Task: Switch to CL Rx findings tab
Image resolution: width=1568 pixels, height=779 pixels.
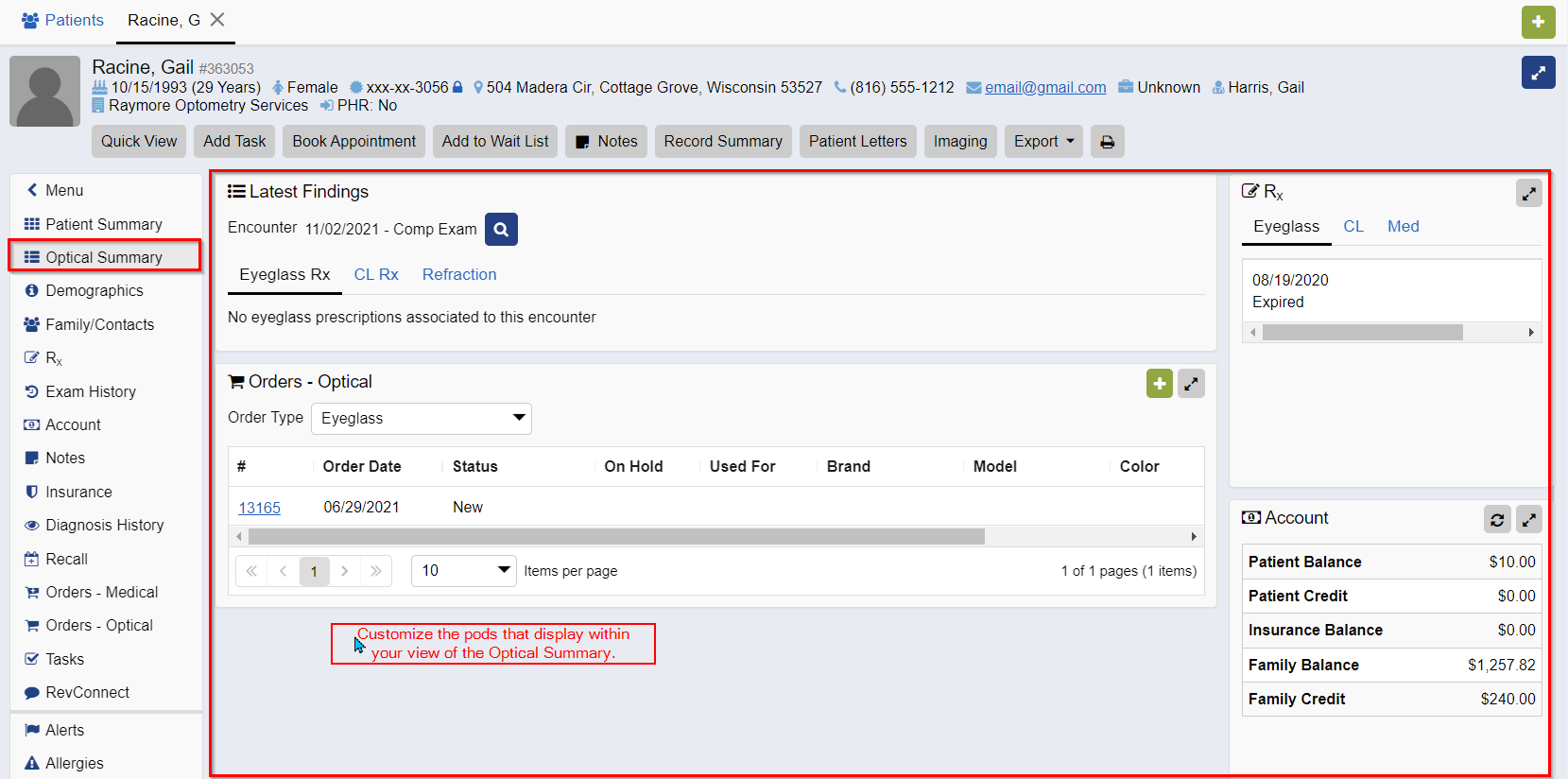Action: tap(376, 274)
